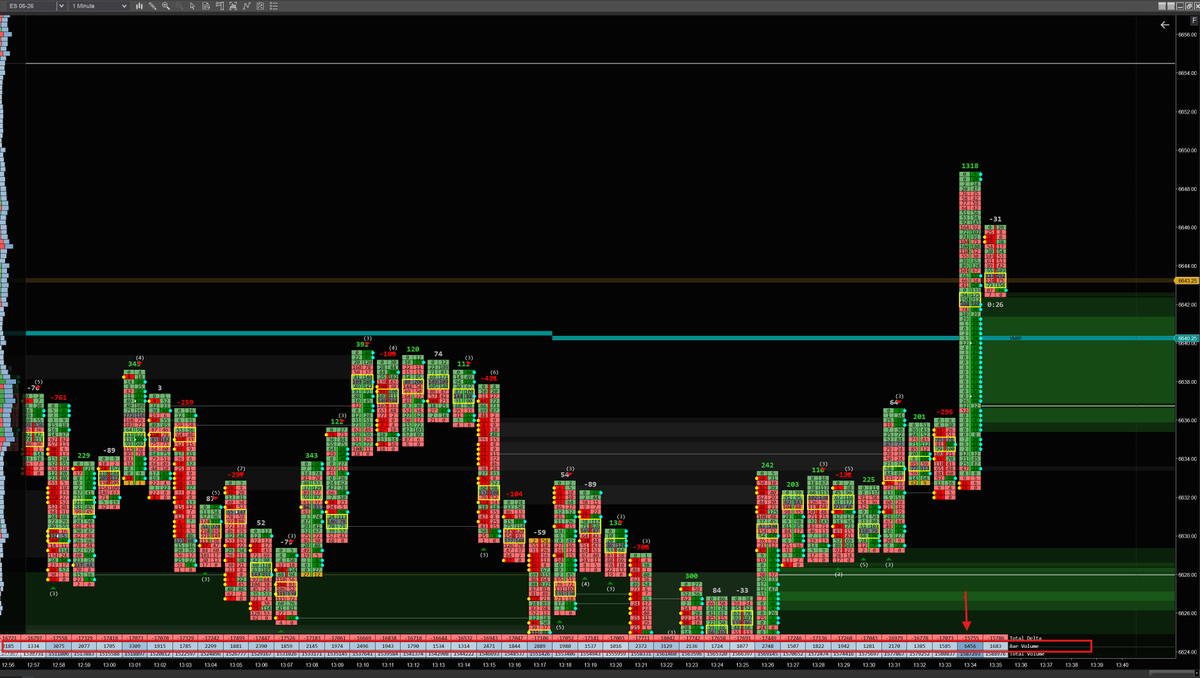Click the 3129 bar volume cell
The height and width of the screenshot is (678, 1200).
(665, 647)
